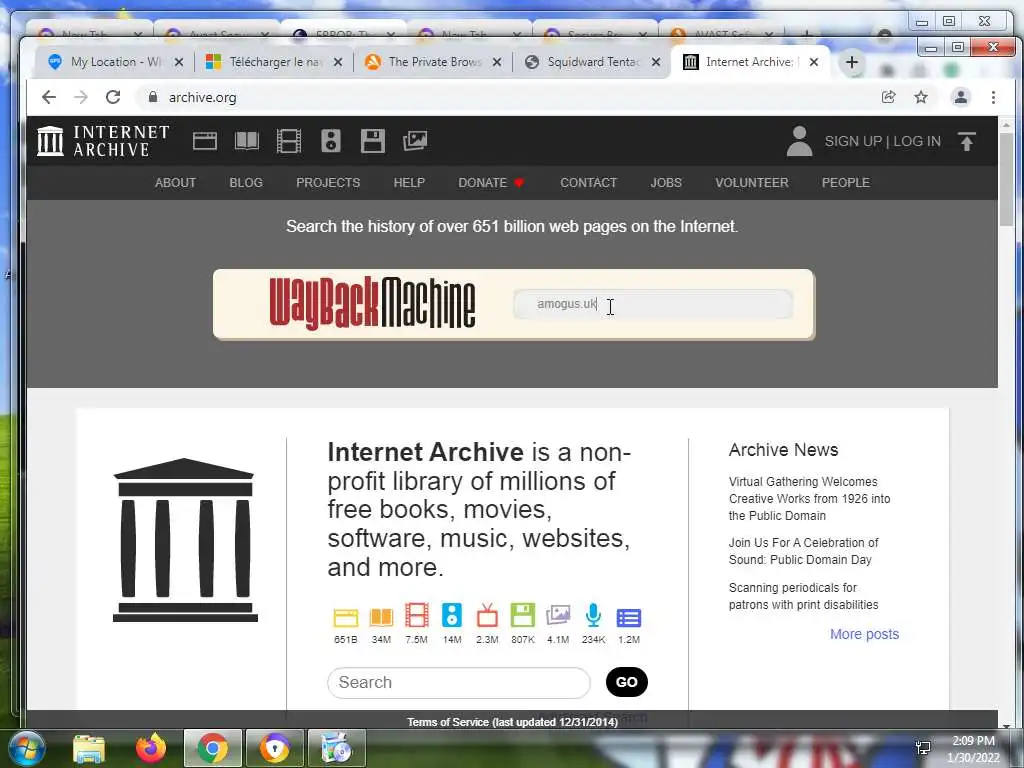Click the LOG IN link
1024x768 pixels.
917,141
